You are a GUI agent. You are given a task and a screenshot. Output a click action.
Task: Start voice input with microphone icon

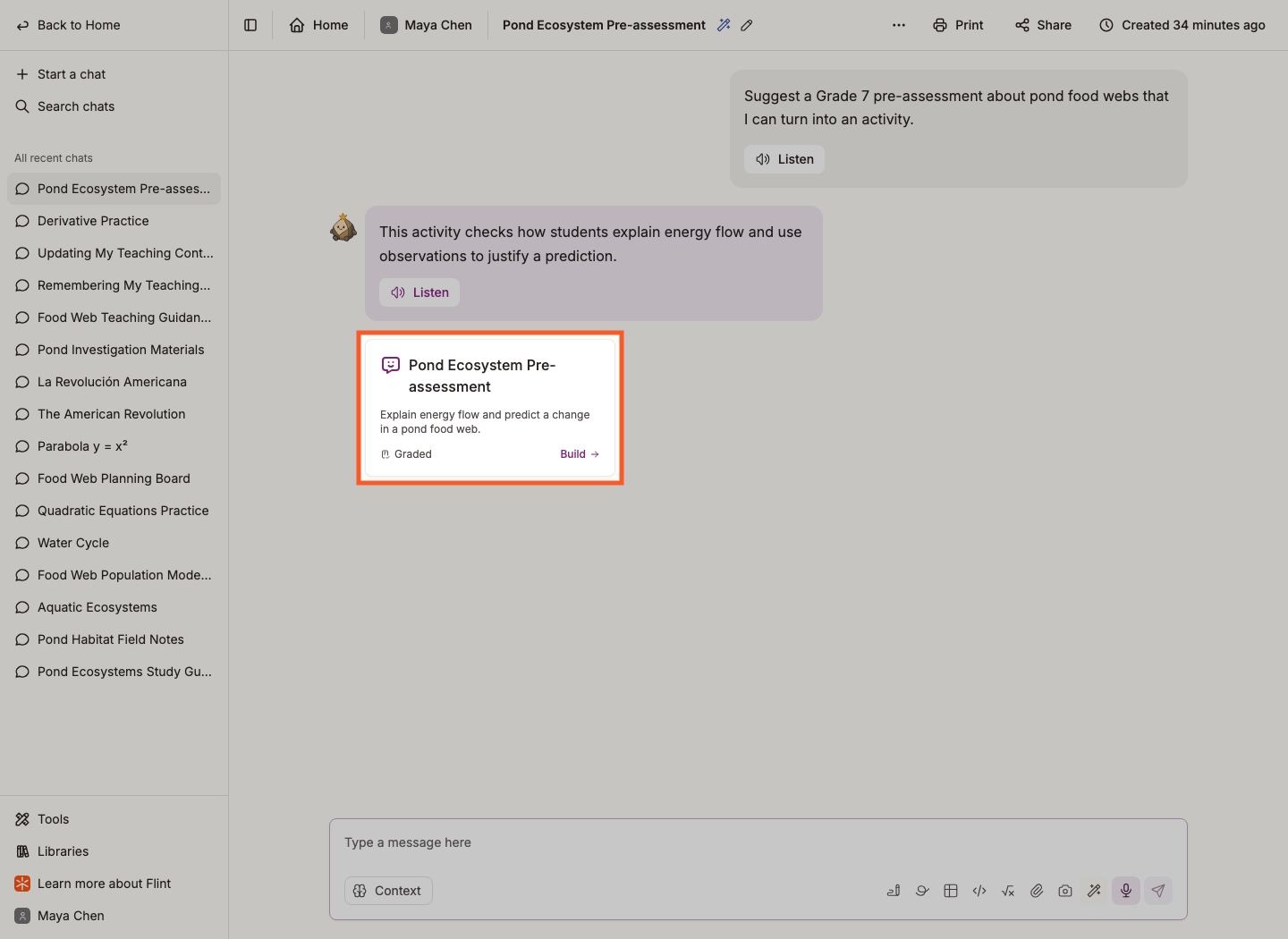click(x=1126, y=891)
